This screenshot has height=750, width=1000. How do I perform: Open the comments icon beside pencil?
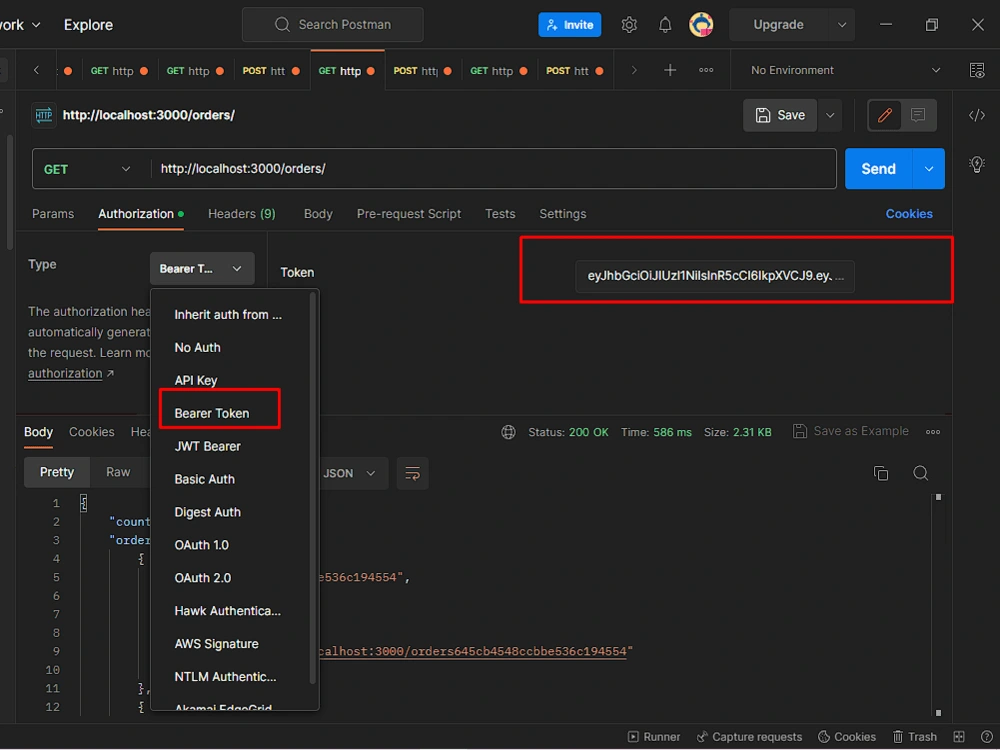(x=918, y=115)
